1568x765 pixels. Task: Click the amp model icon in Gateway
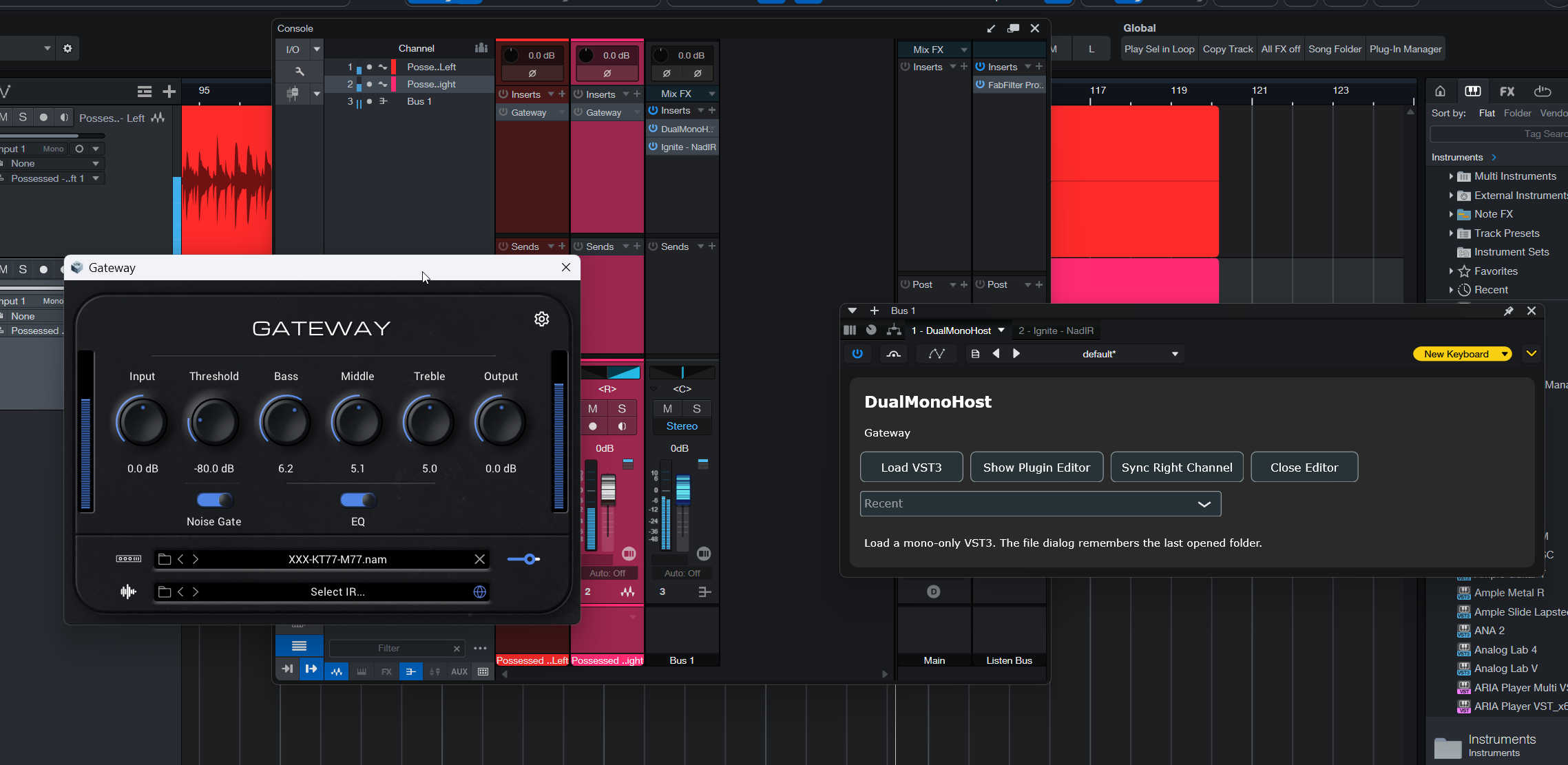129,558
